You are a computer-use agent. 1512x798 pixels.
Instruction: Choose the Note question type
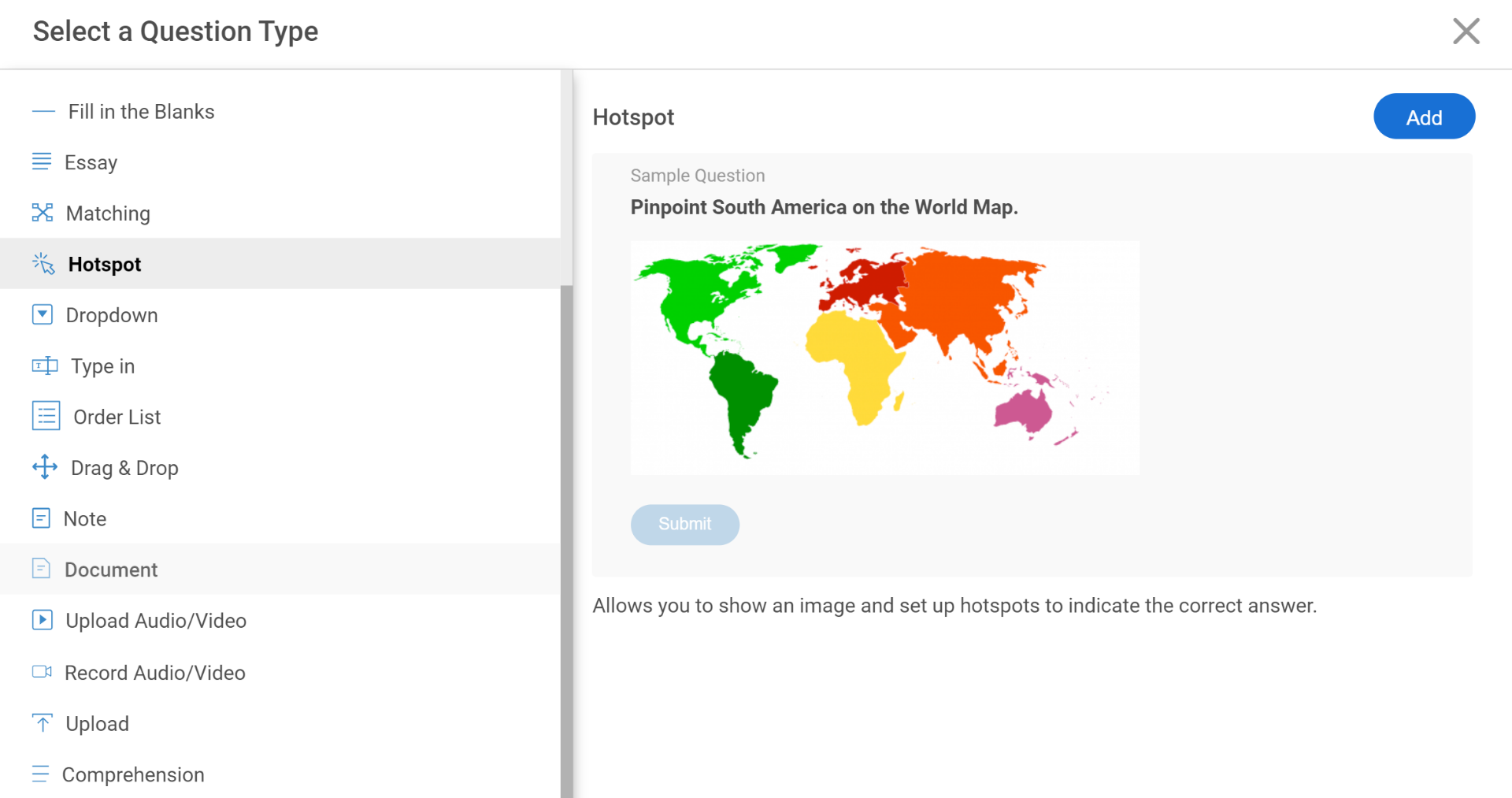pos(84,518)
